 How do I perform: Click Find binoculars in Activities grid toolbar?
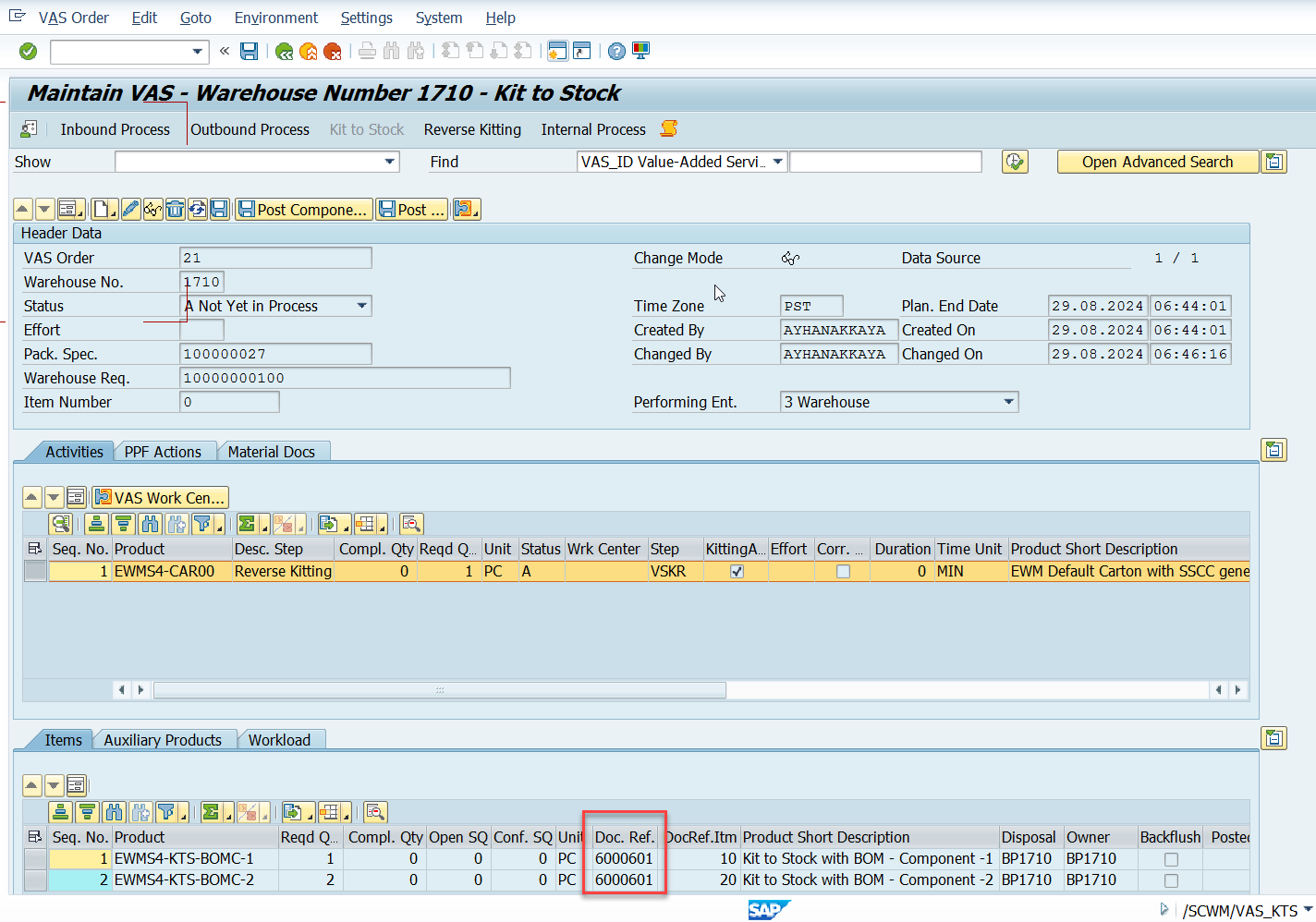coord(150,524)
